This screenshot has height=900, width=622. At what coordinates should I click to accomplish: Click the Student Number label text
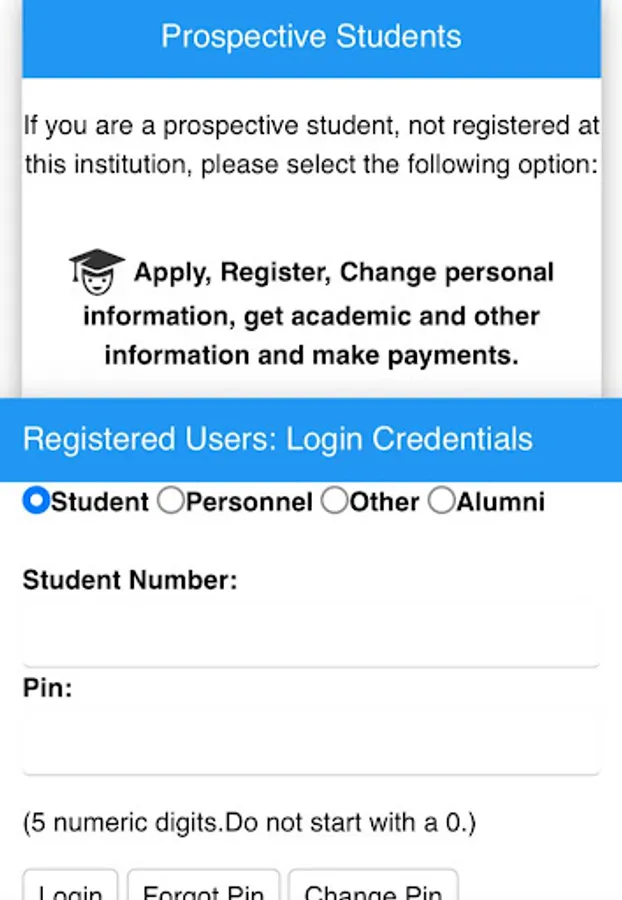coord(130,580)
